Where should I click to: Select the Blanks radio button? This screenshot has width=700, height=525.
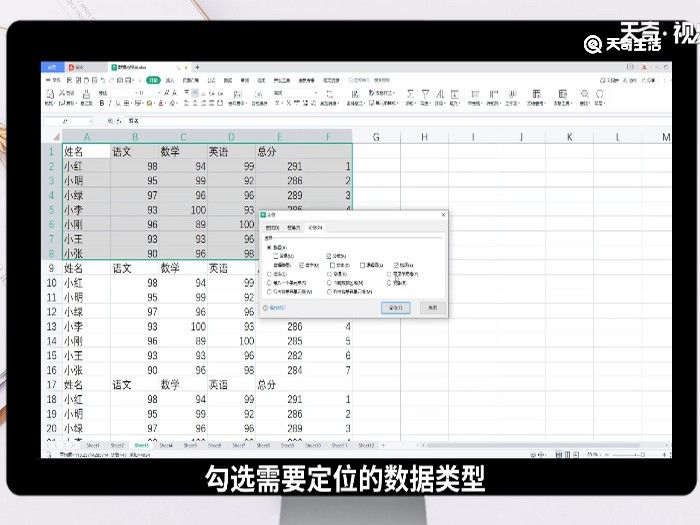click(329, 274)
